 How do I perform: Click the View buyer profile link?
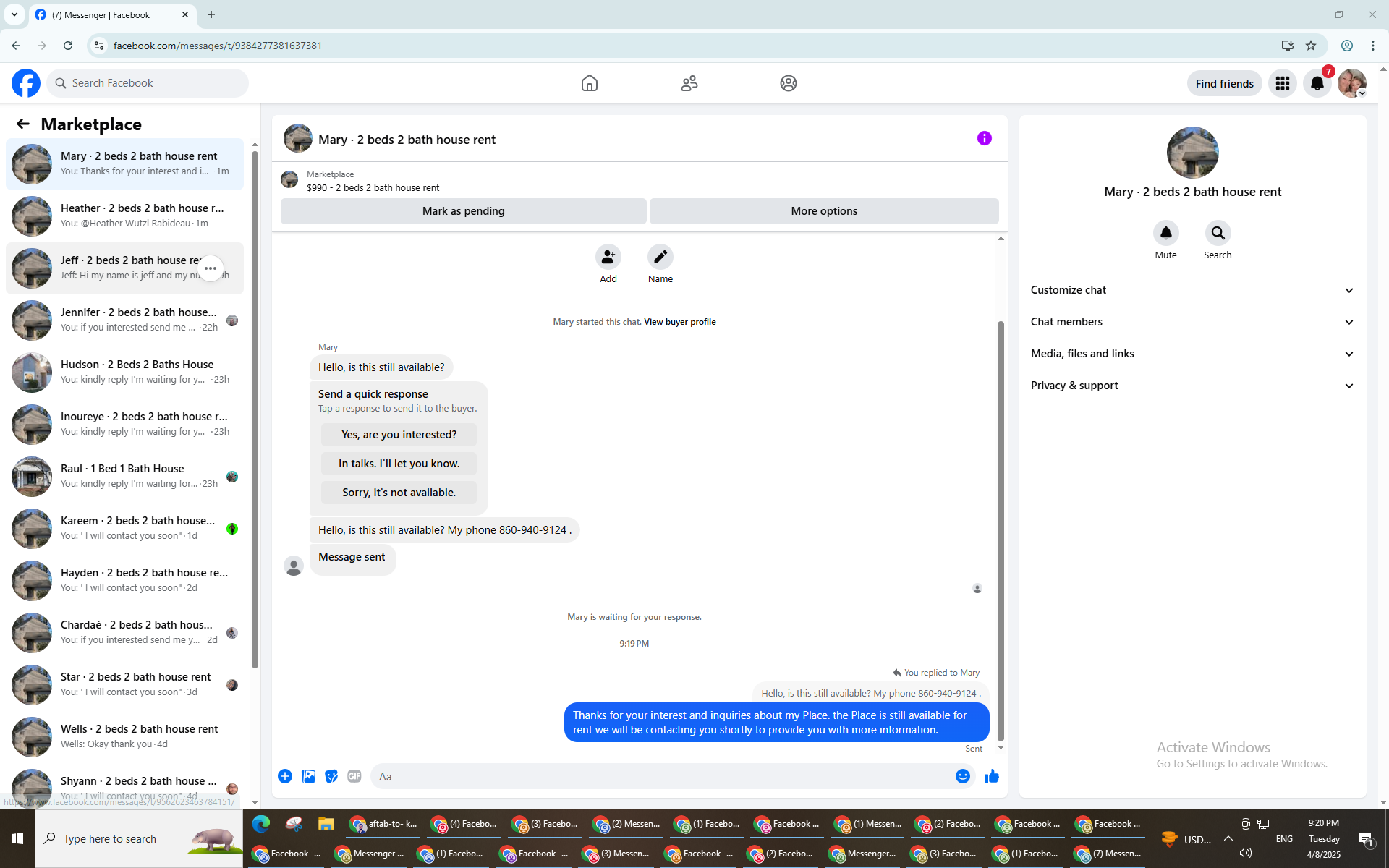click(x=679, y=322)
